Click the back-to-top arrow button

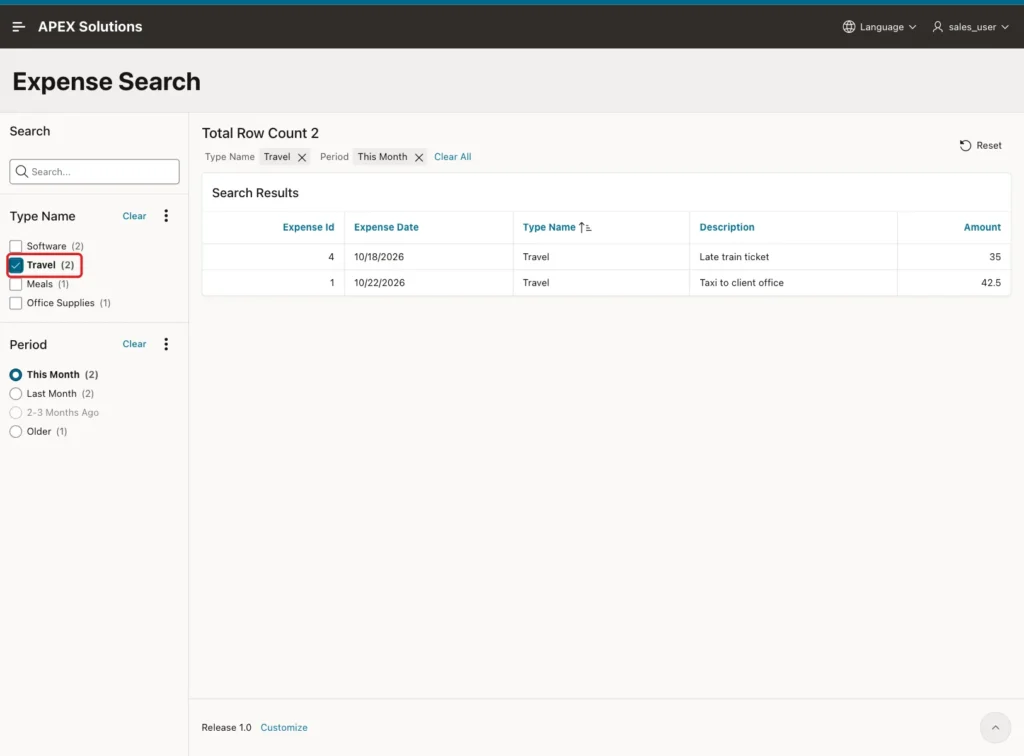[995, 727]
